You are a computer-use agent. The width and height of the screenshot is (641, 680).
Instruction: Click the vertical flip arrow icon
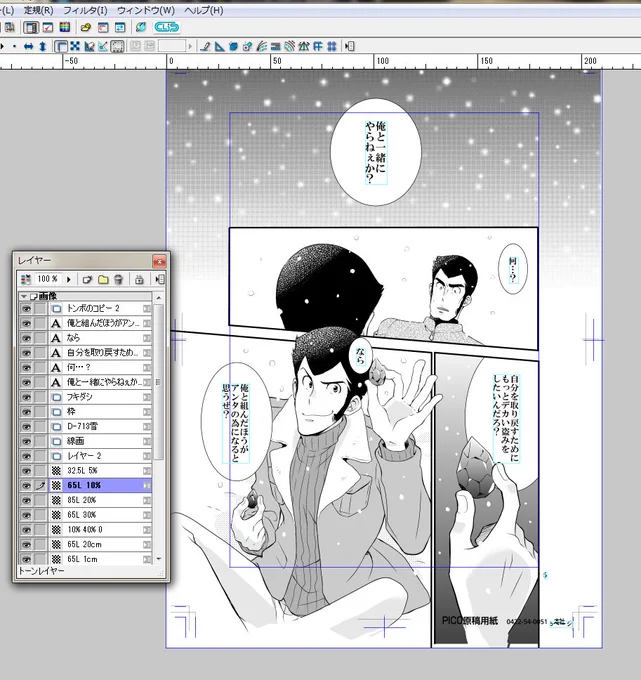pos(43,46)
